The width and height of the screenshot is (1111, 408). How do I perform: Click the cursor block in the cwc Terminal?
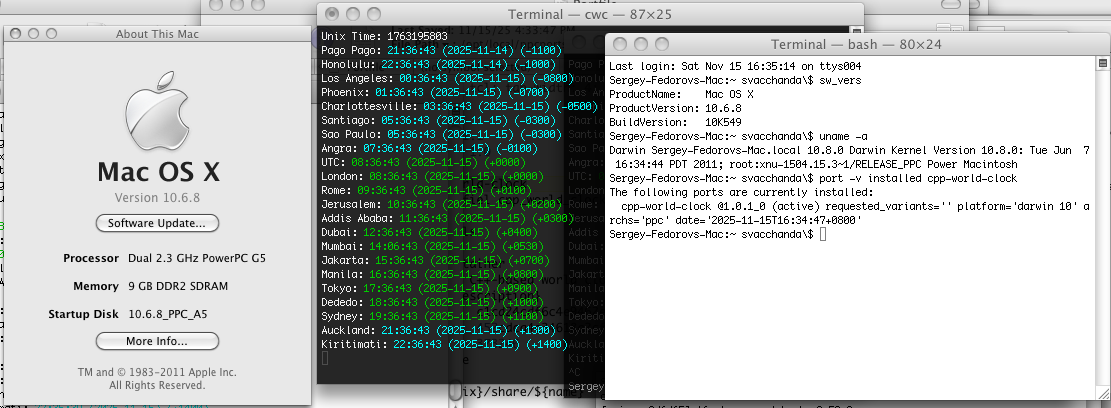point(325,359)
